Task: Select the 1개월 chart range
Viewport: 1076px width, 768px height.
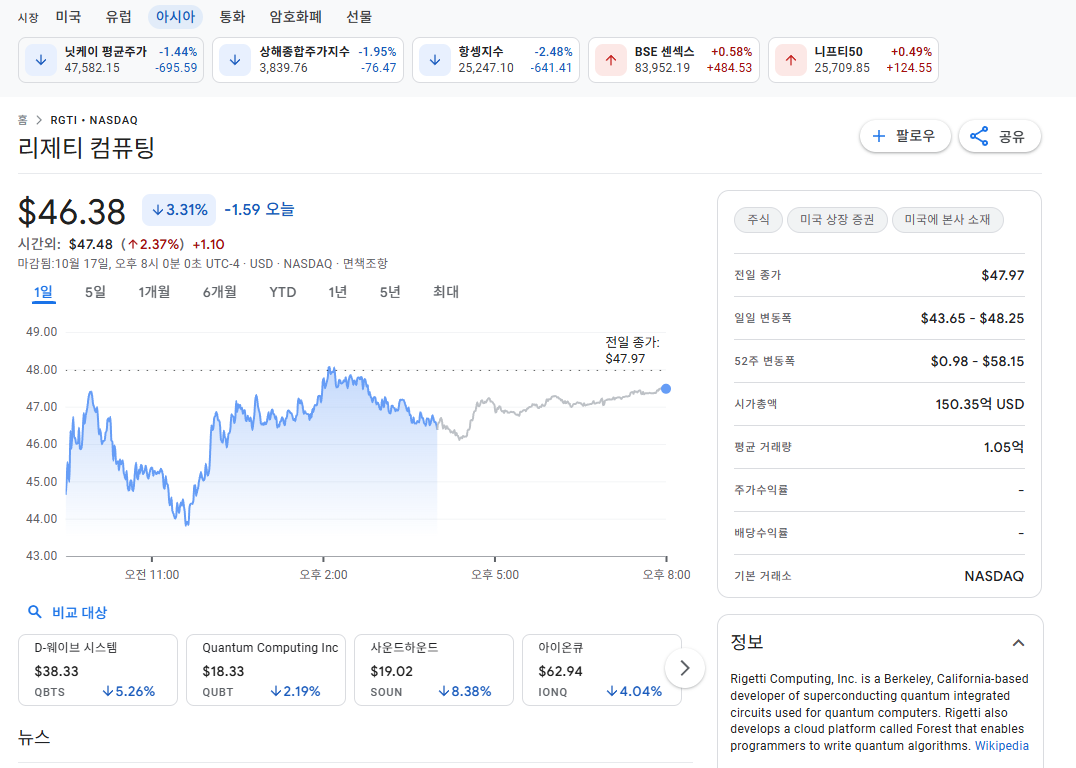Action: (x=154, y=292)
